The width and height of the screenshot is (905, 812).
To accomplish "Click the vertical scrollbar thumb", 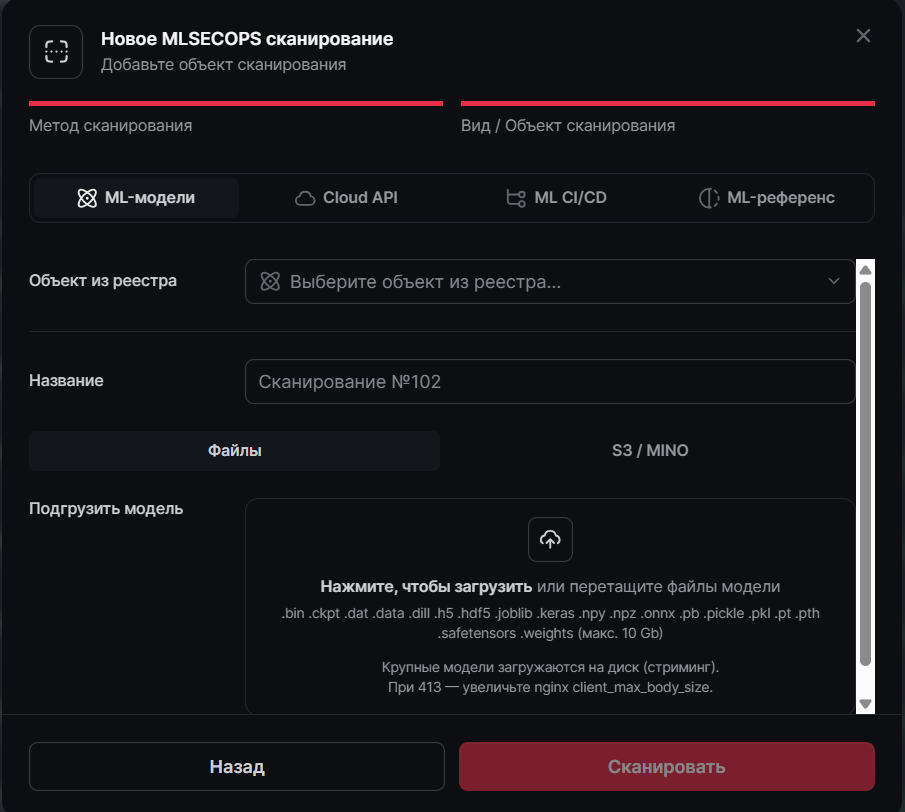I will coord(865,474).
